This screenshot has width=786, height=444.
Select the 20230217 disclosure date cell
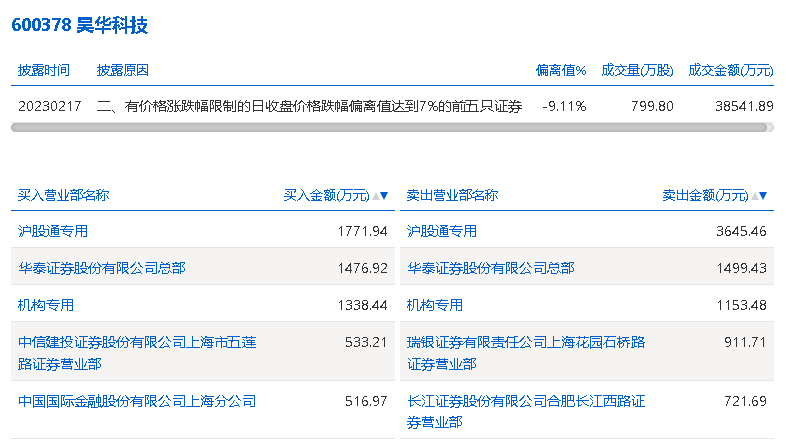pyautogui.click(x=48, y=106)
